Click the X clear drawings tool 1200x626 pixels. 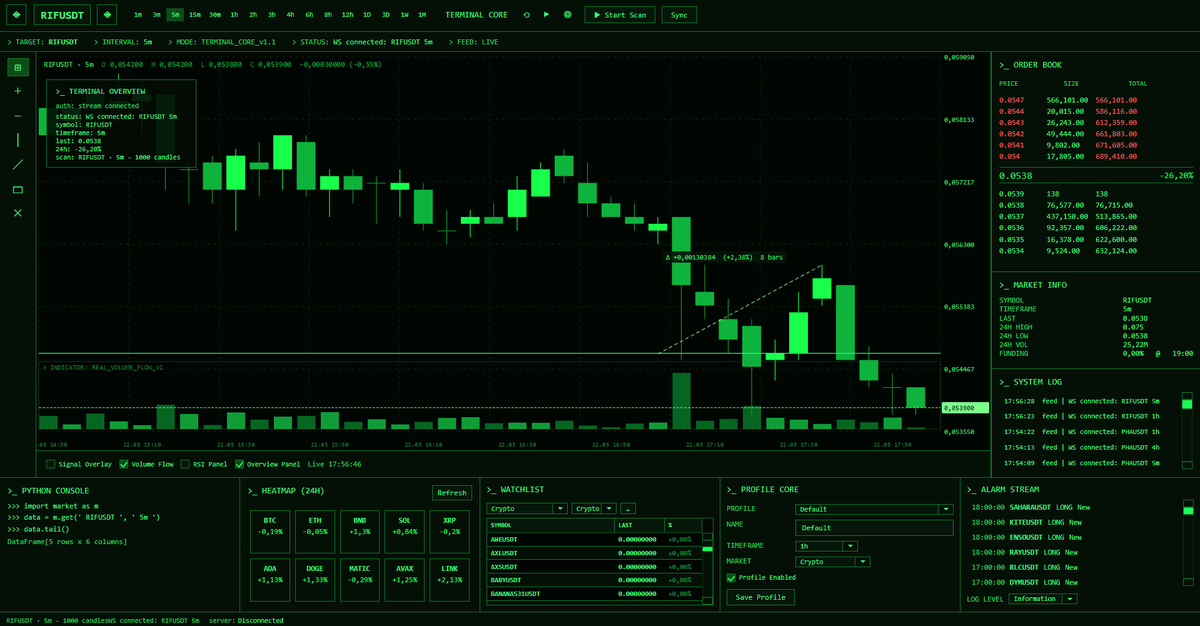pos(17,213)
